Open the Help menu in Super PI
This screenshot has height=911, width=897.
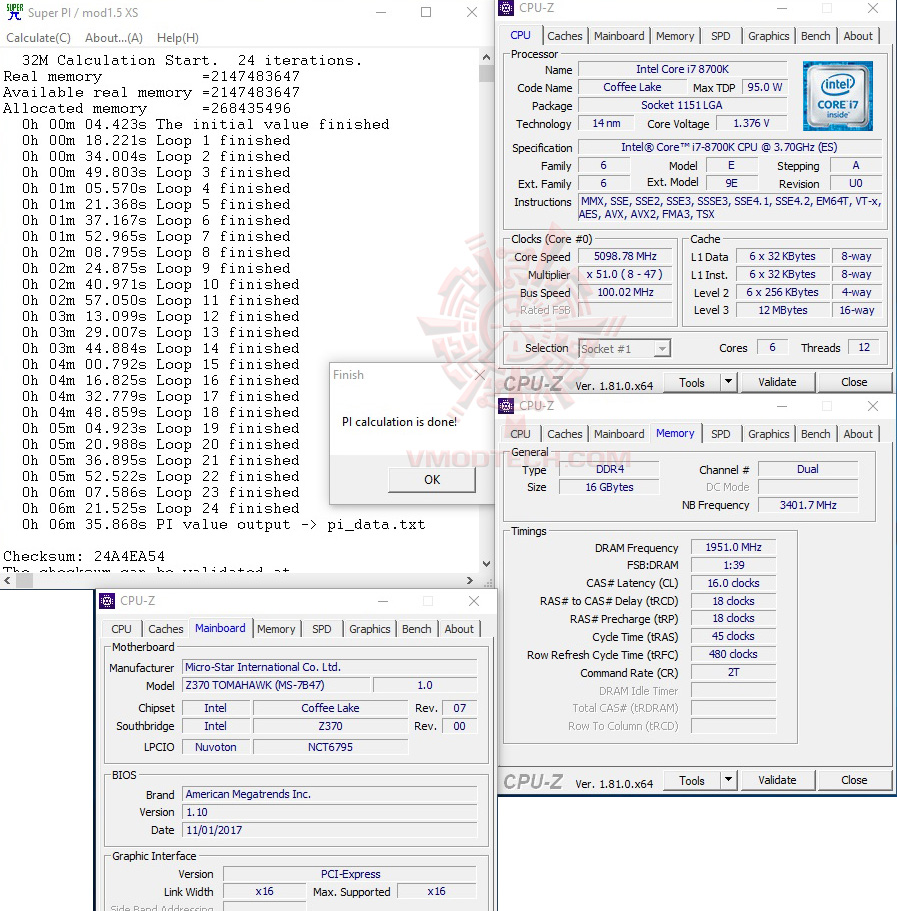click(x=178, y=38)
